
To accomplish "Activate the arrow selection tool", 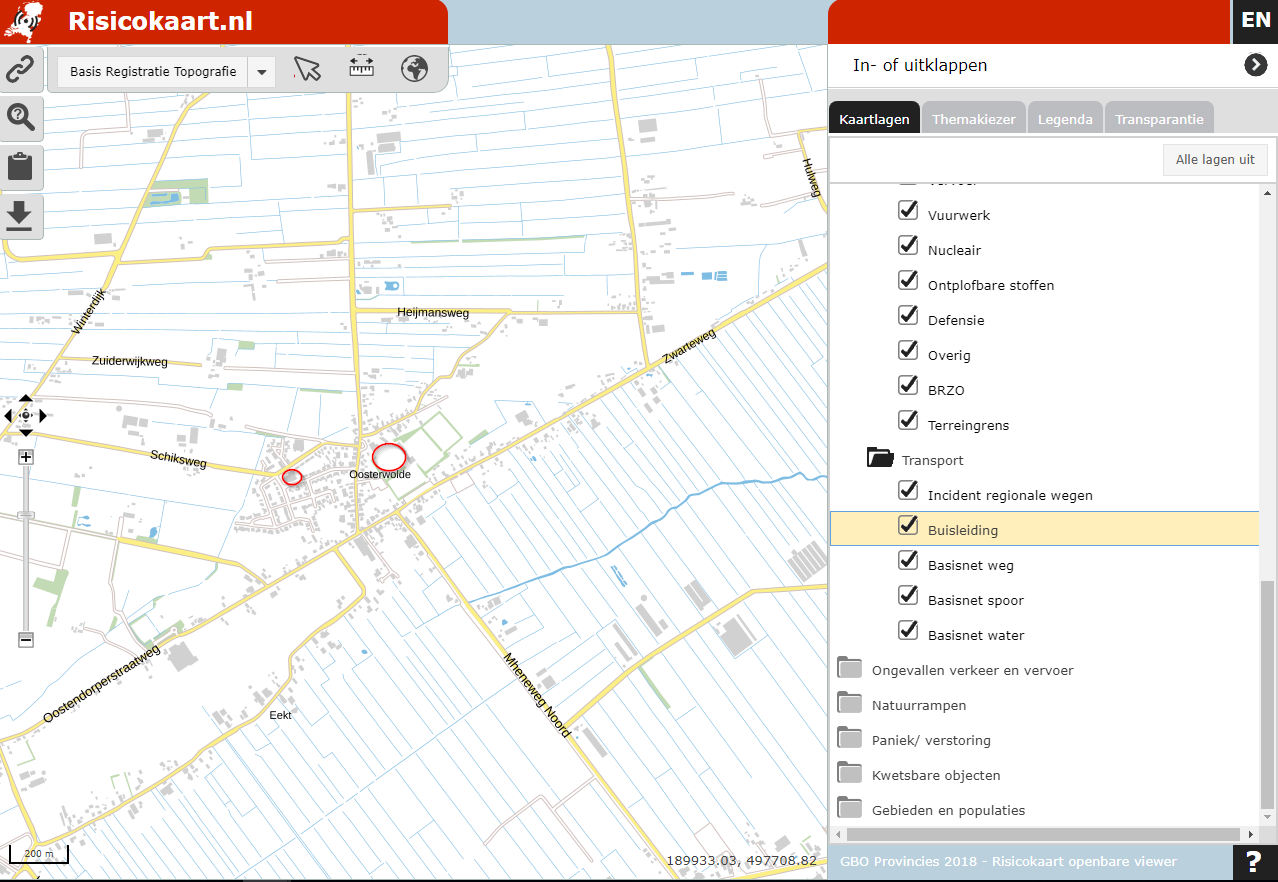I will point(307,70).
